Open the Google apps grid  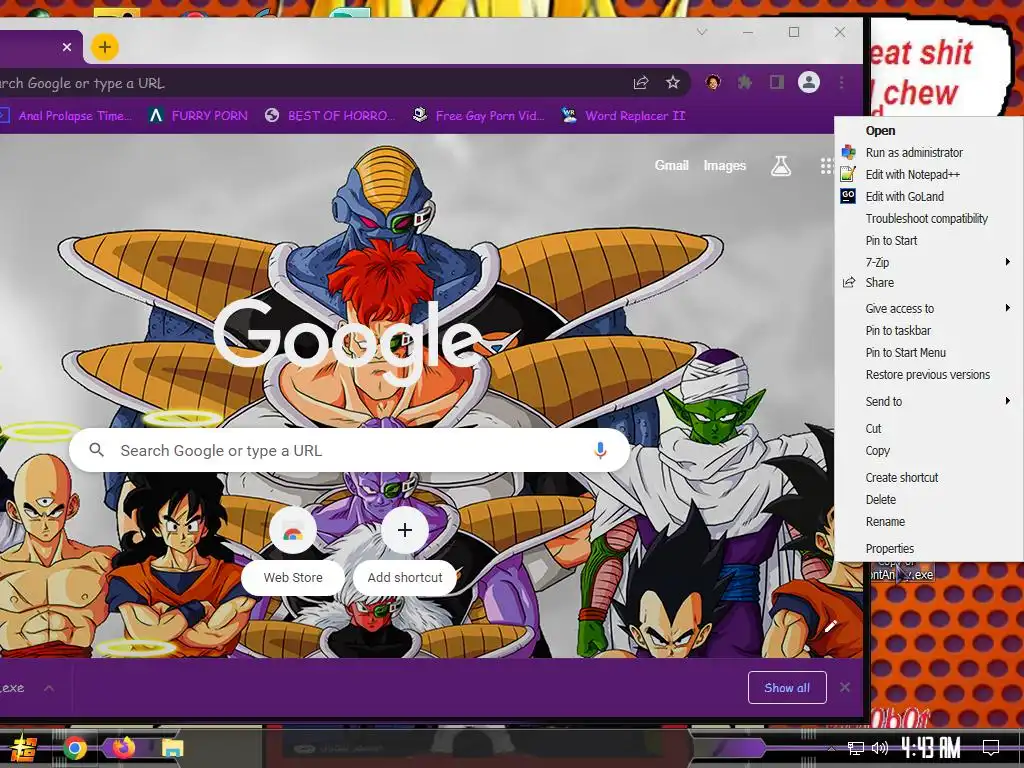click(827, 166)
